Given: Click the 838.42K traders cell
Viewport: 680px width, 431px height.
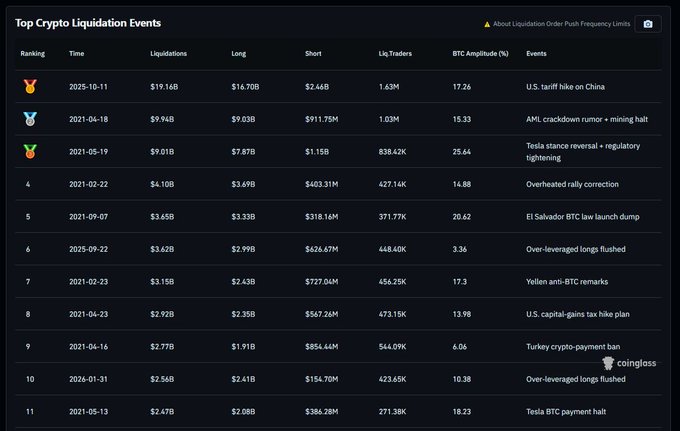Looking at the screenshot, I should [392, 152].
